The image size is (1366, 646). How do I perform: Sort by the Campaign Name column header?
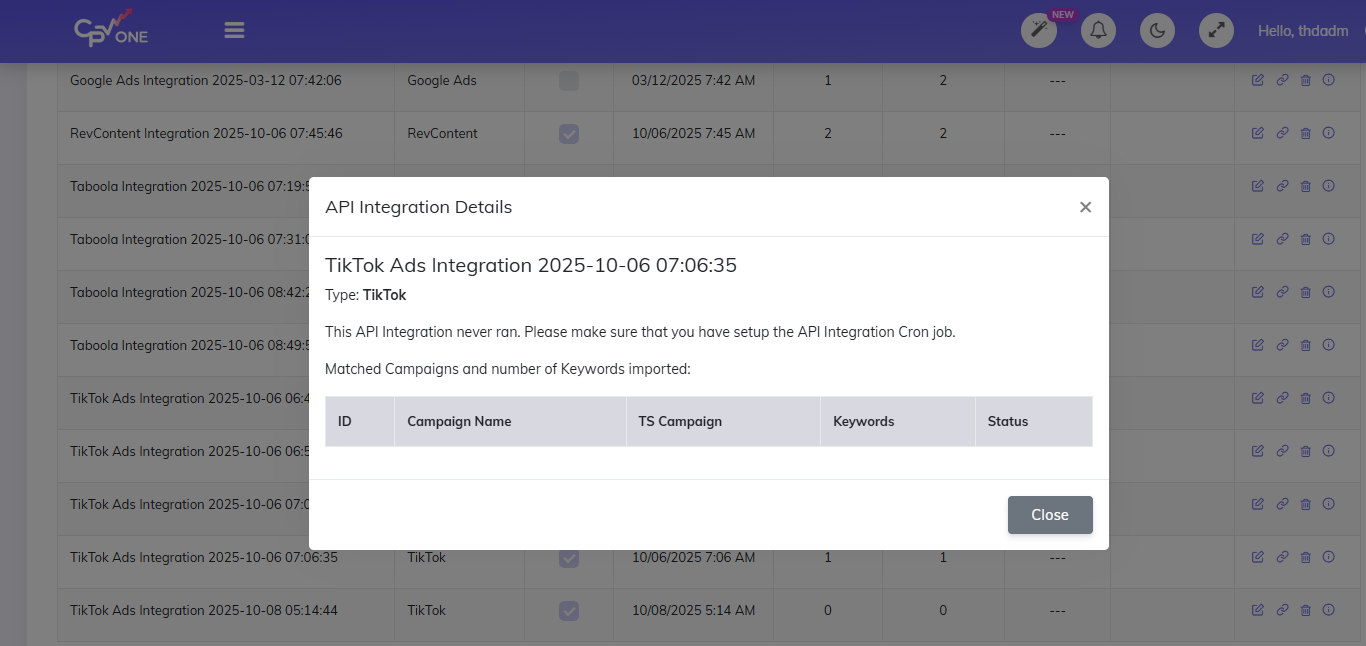click(x=459, y=421)
